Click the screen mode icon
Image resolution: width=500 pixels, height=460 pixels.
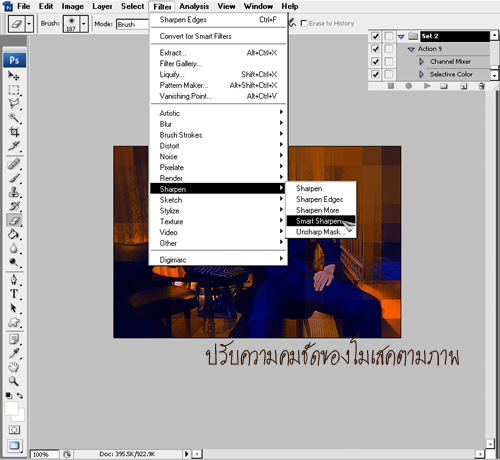[14, 445]
